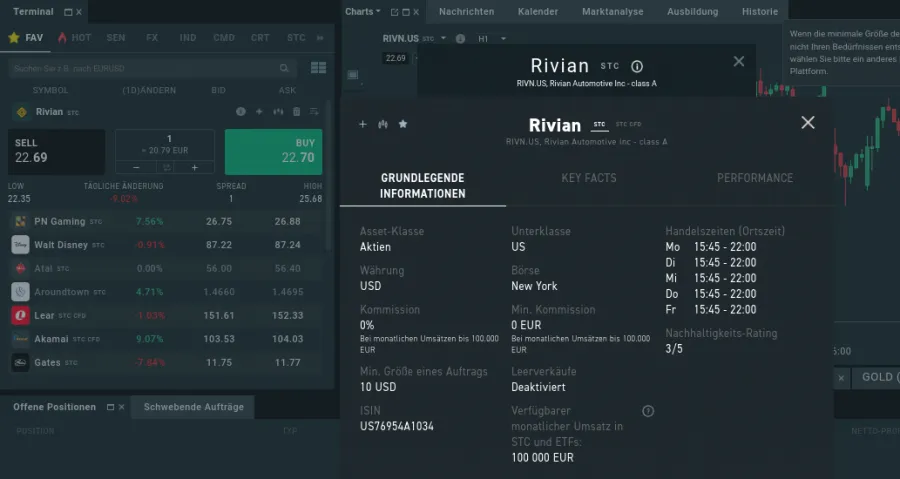The width and height of the screenshot is (900, 479).
Task: Open Rivian order list icon in row
Action: tap(314, 112)
